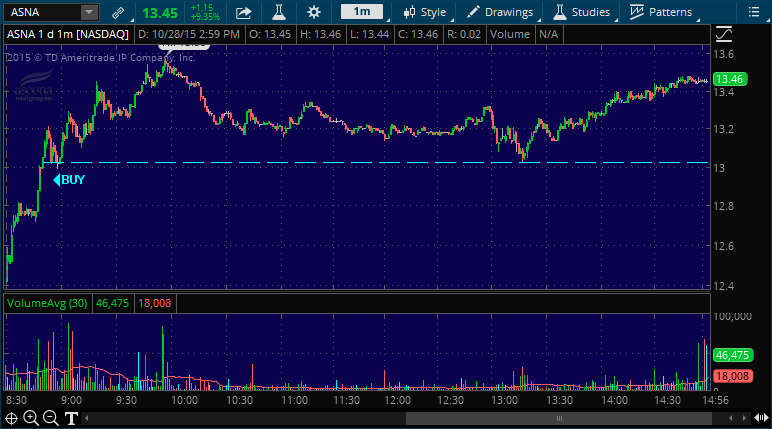
Task: Click the zoom out magnifier icon
Action: click(x=51, y=418)
